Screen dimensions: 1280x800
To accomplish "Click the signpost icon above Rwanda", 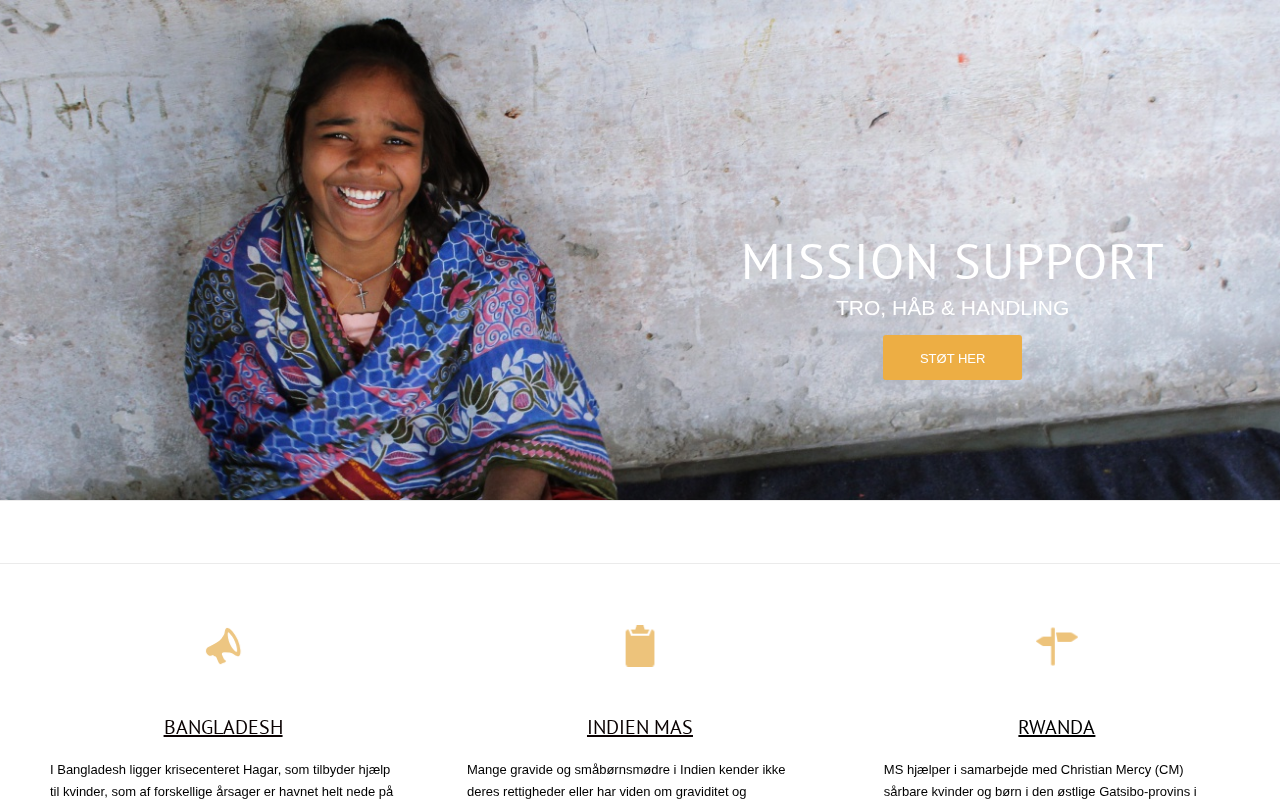I will [x=1057, y=646].
